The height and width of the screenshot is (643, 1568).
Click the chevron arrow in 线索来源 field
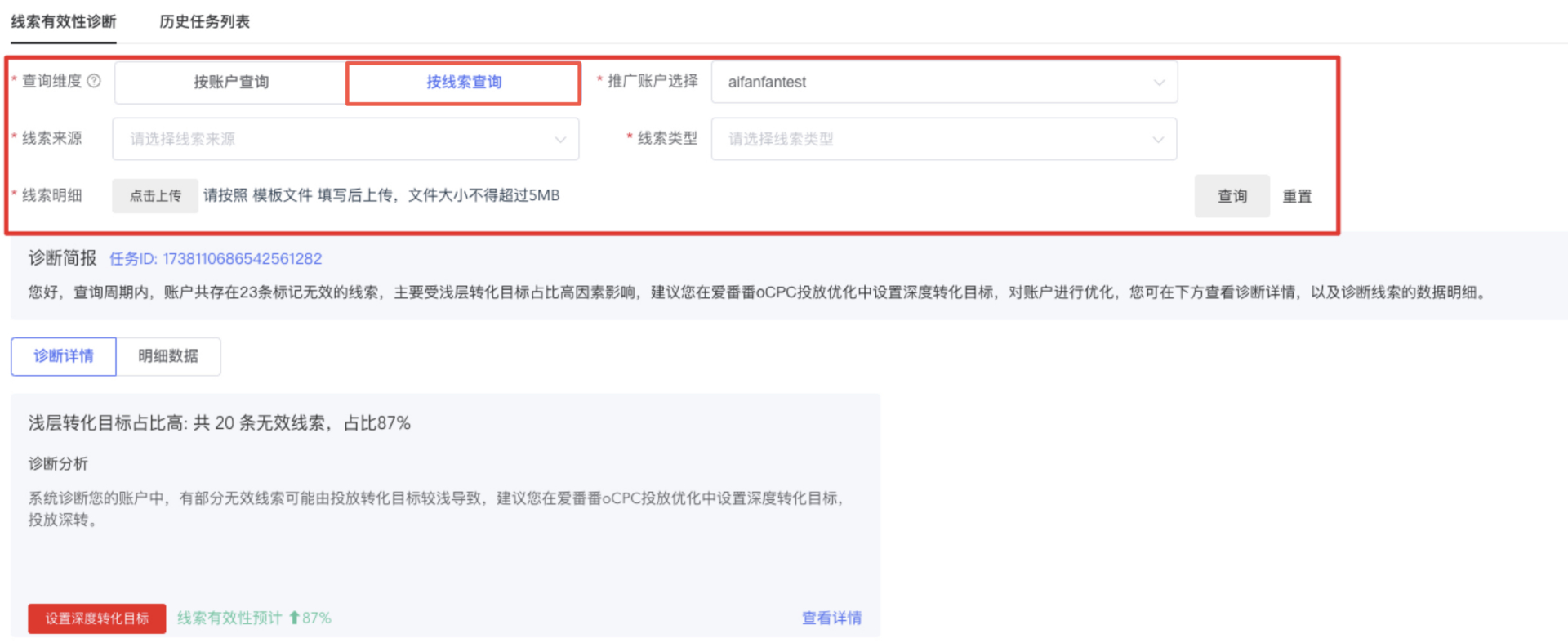click(560, 140)
